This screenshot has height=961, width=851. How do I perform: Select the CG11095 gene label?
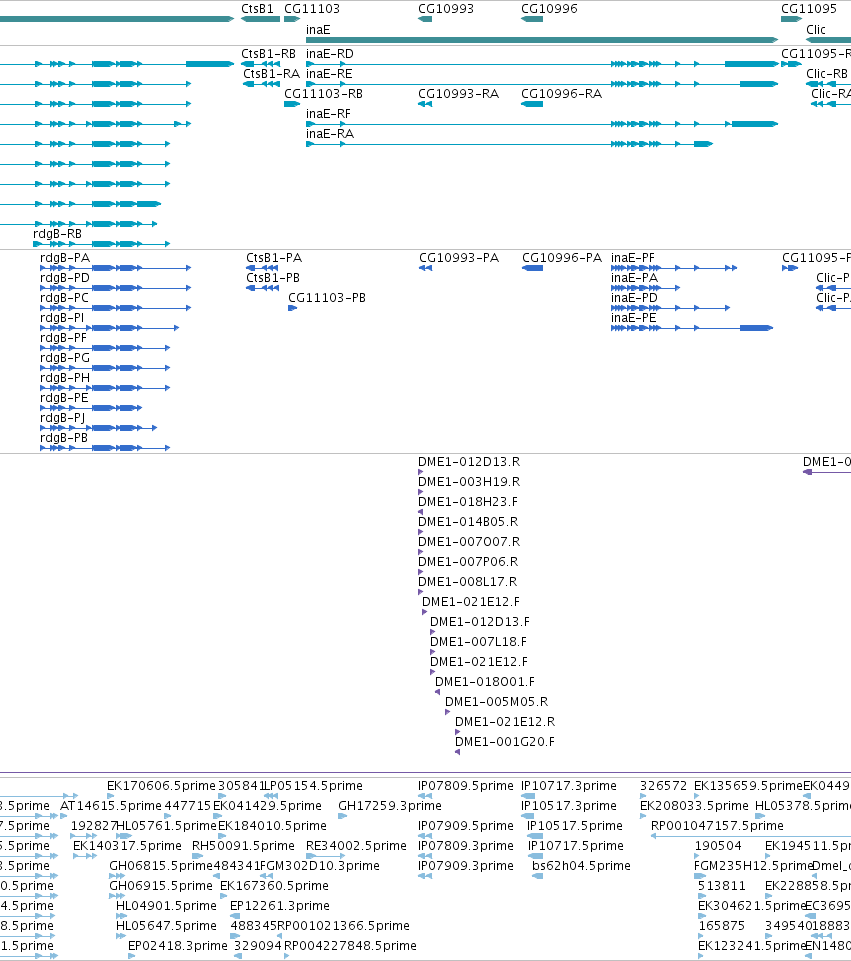pos(809,9)
